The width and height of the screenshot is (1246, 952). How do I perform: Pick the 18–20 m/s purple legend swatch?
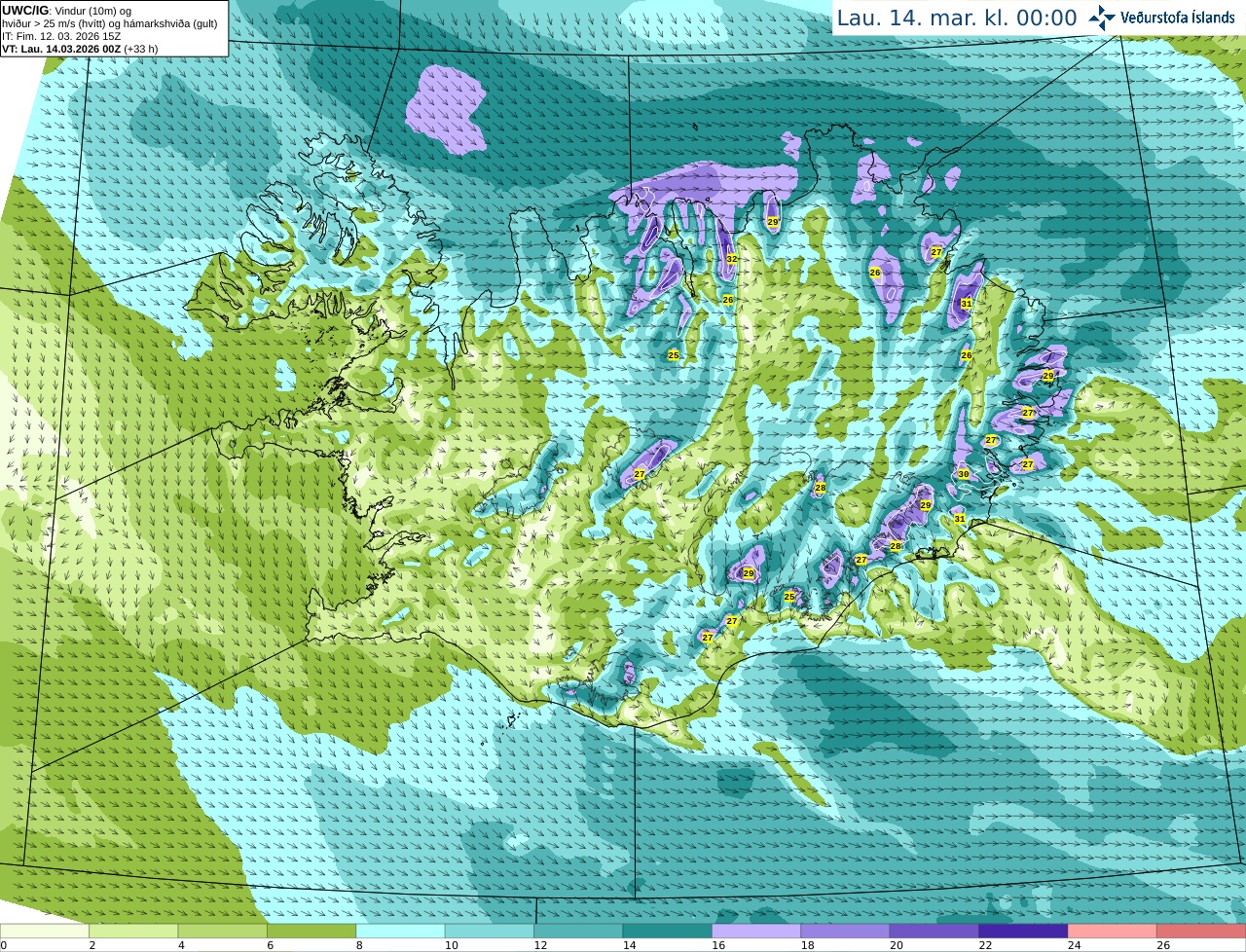click(x=845, y=932)
